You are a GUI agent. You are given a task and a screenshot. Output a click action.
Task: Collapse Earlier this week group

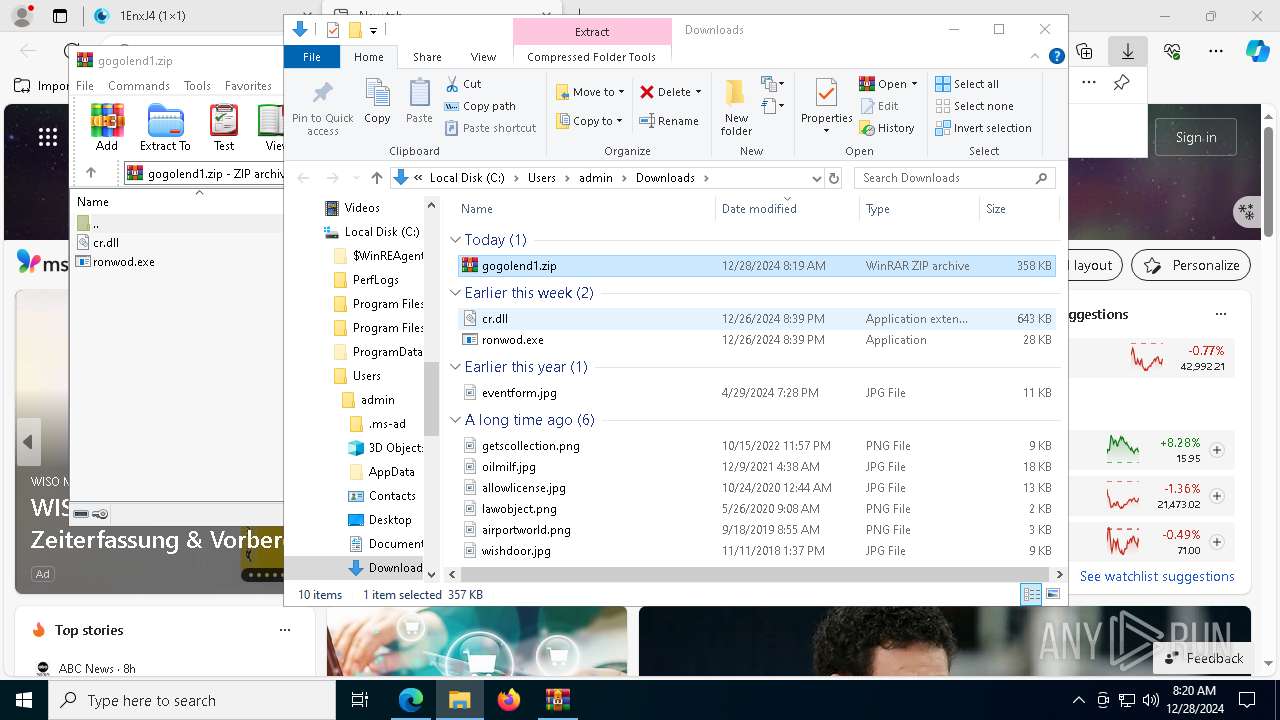tap(455, 293)
